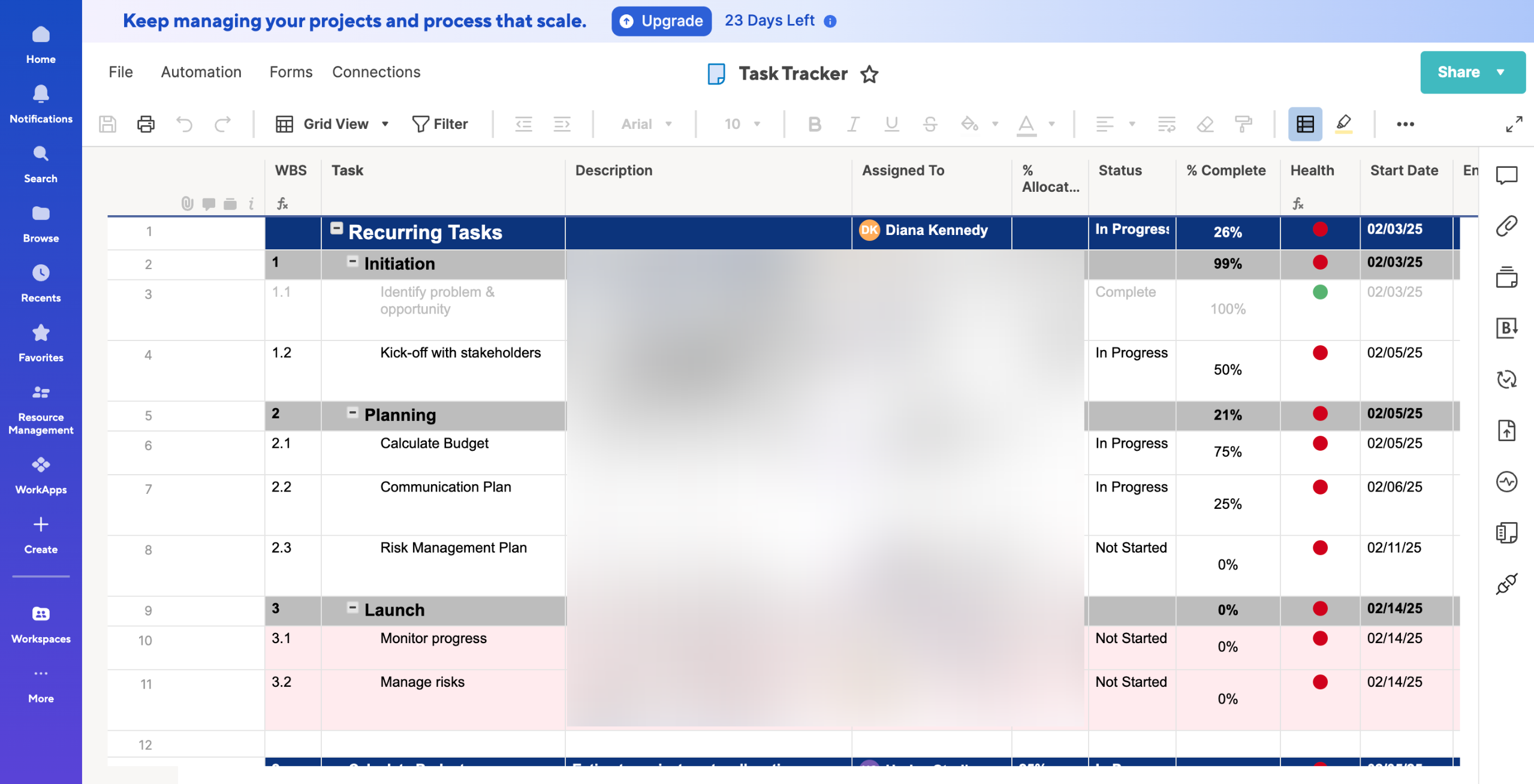Open the Summary panel icon
Viewport: 1534px width, 784px height.
(1506, 532)
